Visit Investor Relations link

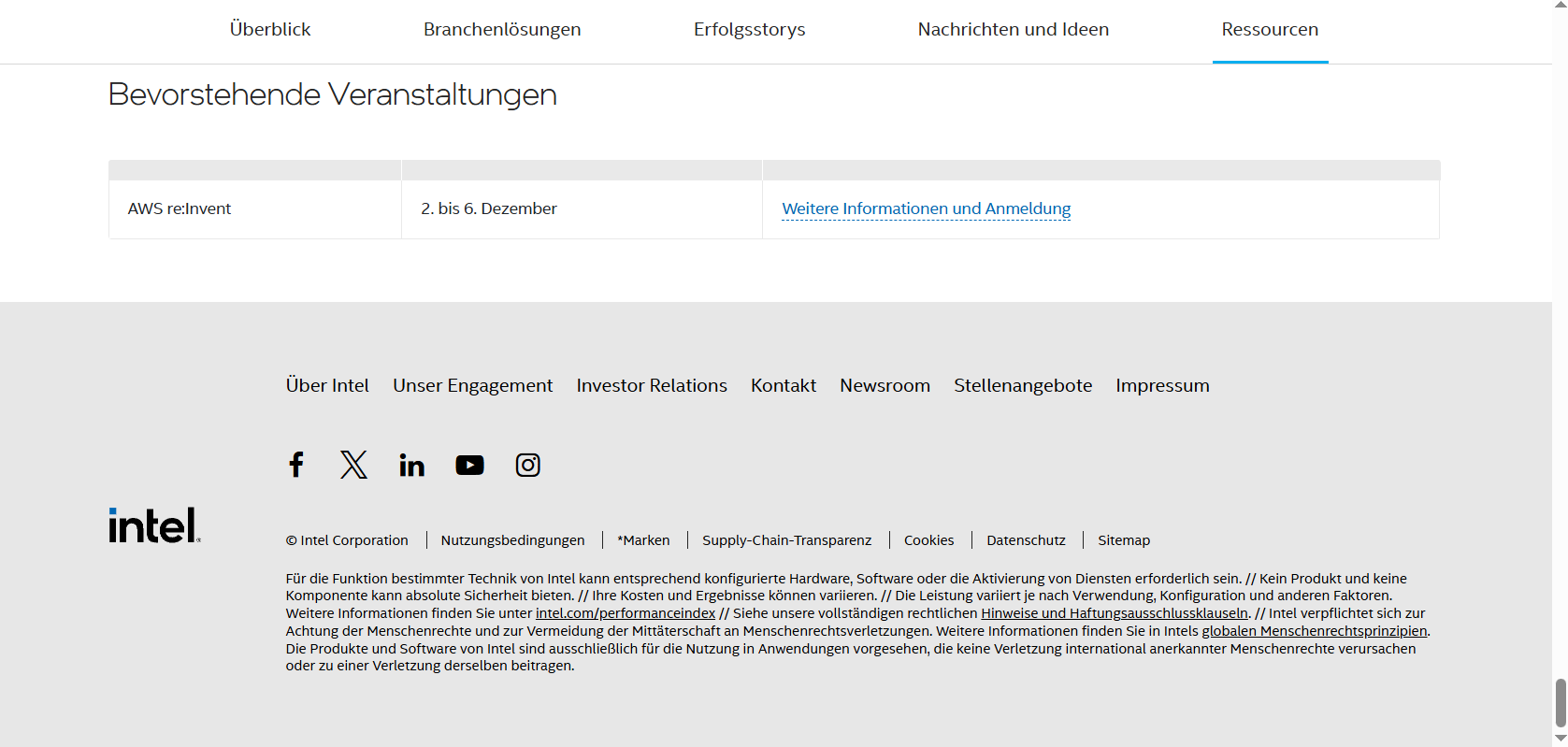pyautogui.click(x=652, y=385)
